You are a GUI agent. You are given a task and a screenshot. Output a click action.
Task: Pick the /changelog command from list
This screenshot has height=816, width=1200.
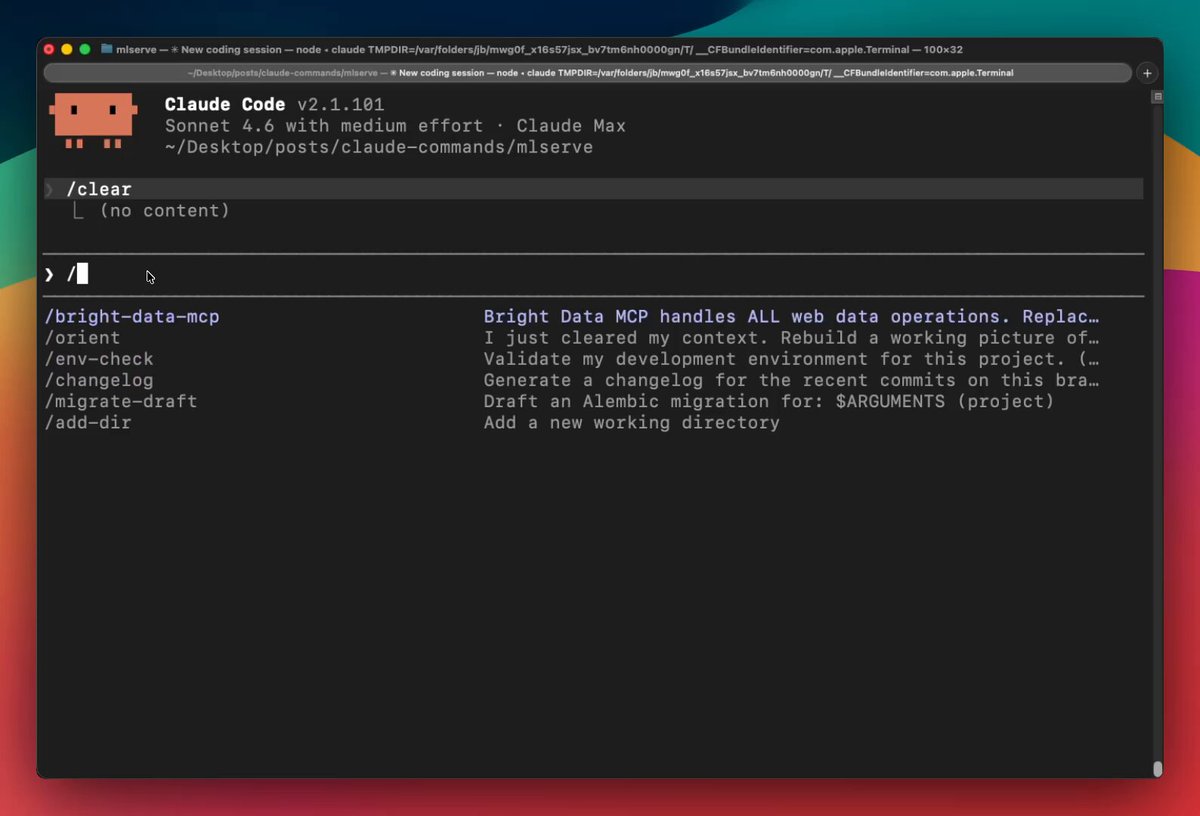99,380
